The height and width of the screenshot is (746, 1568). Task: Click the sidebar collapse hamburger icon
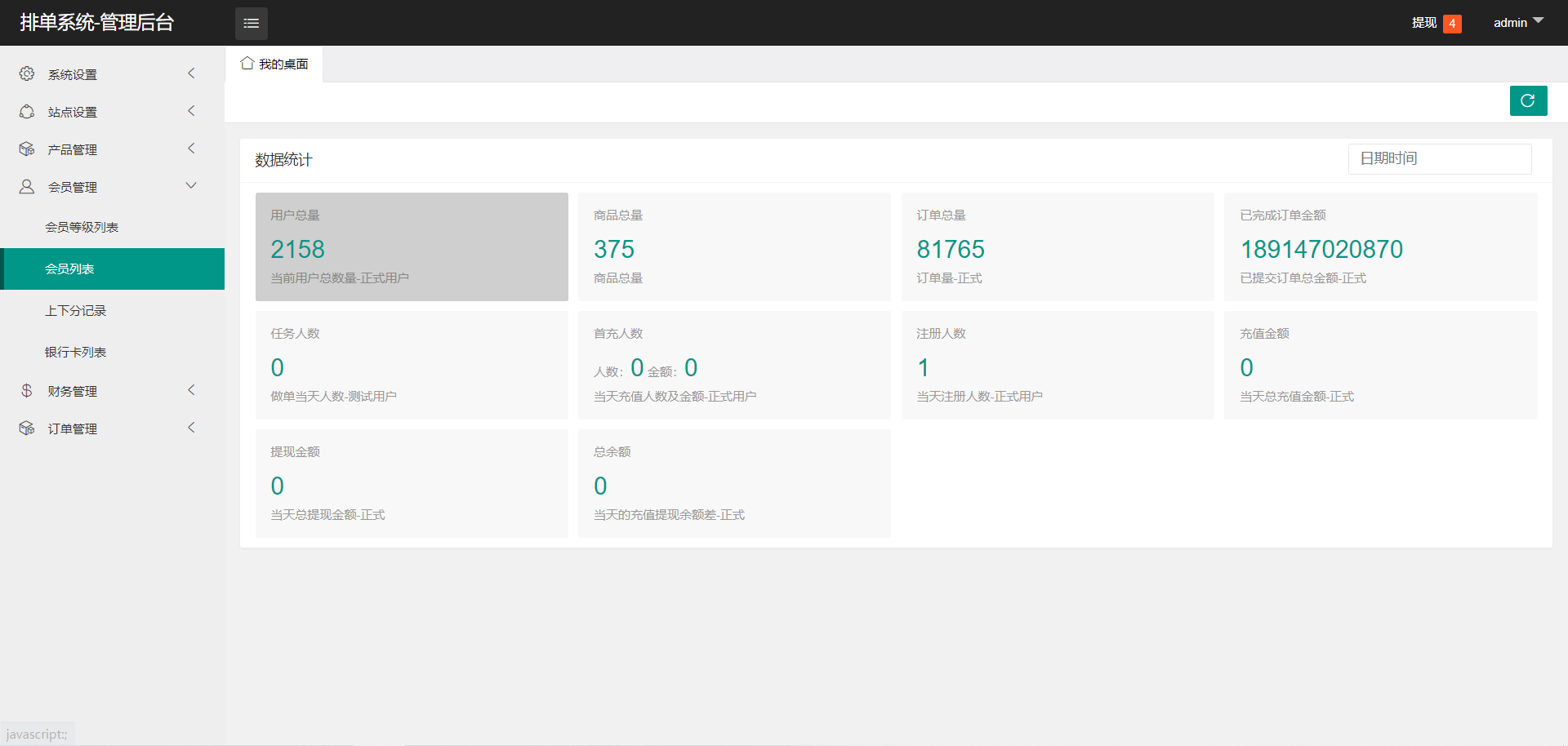point(251,23)
